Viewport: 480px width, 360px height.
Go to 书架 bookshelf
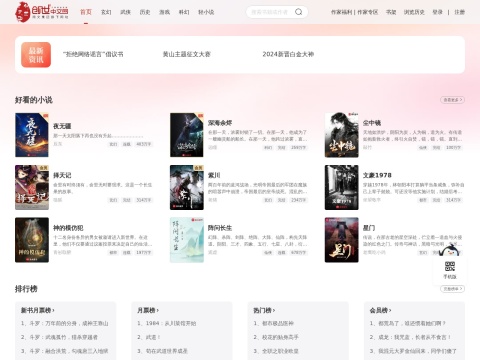[x=391, y=12]
